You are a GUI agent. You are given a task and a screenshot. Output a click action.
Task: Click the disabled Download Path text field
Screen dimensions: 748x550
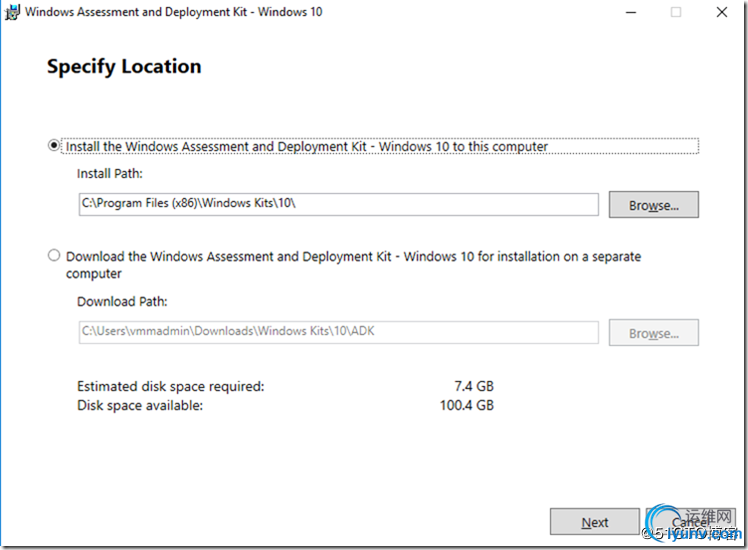point(339,332)
